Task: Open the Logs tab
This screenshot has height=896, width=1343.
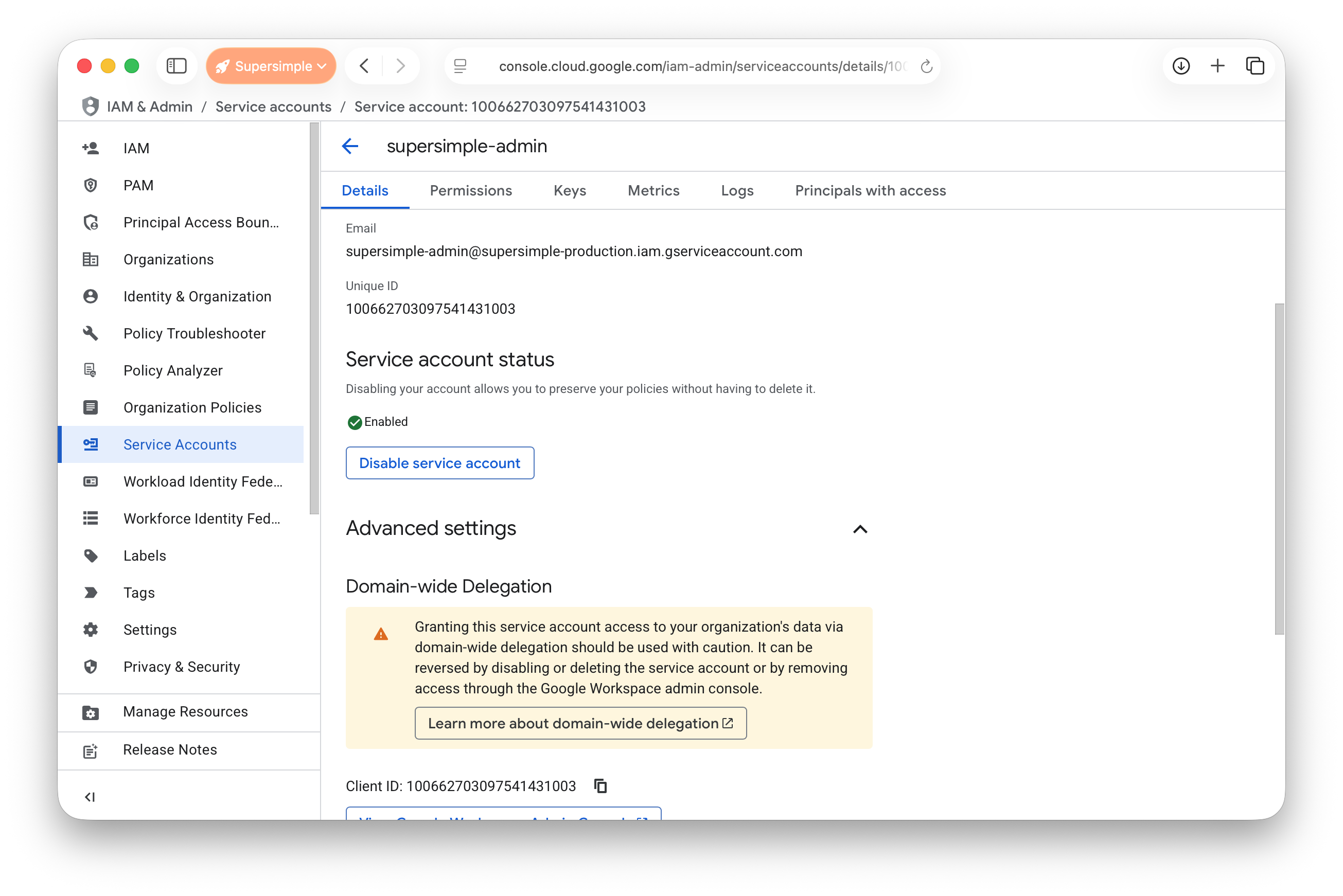Action: (737, 190)
